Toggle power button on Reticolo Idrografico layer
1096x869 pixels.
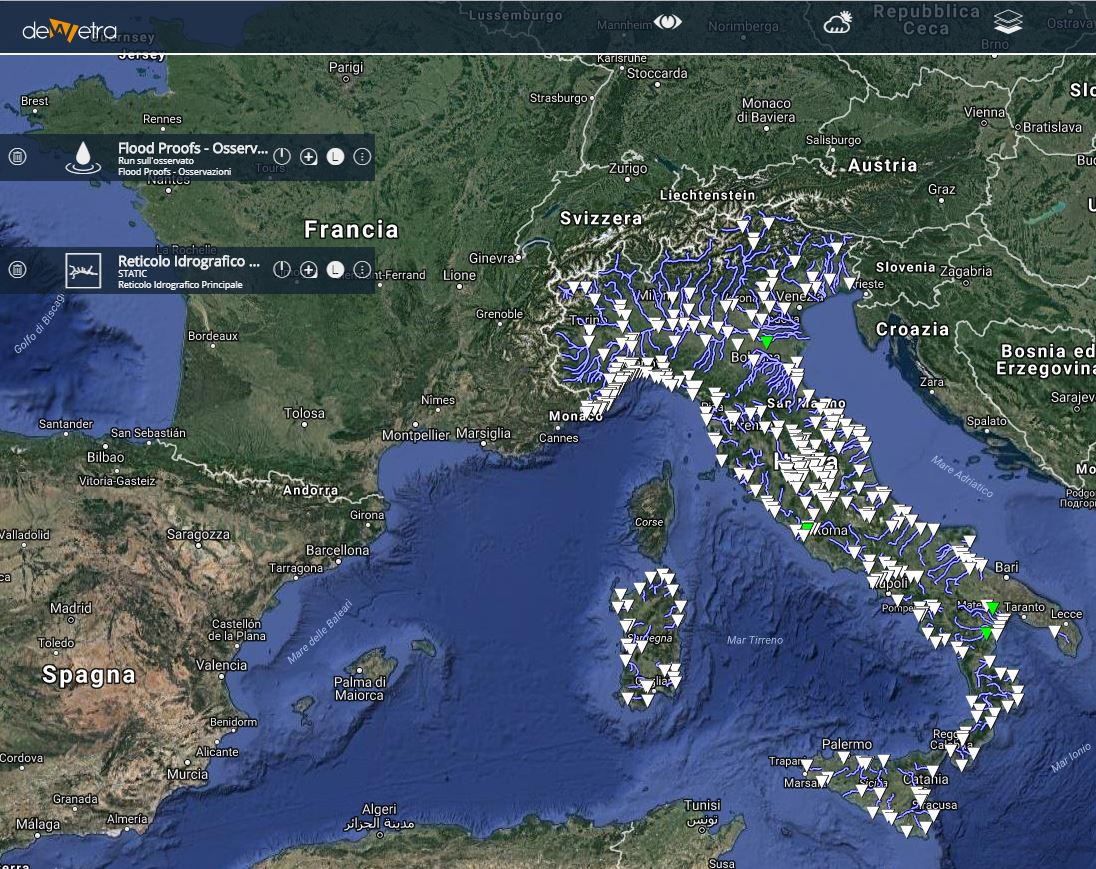click(x=282, y=269)
